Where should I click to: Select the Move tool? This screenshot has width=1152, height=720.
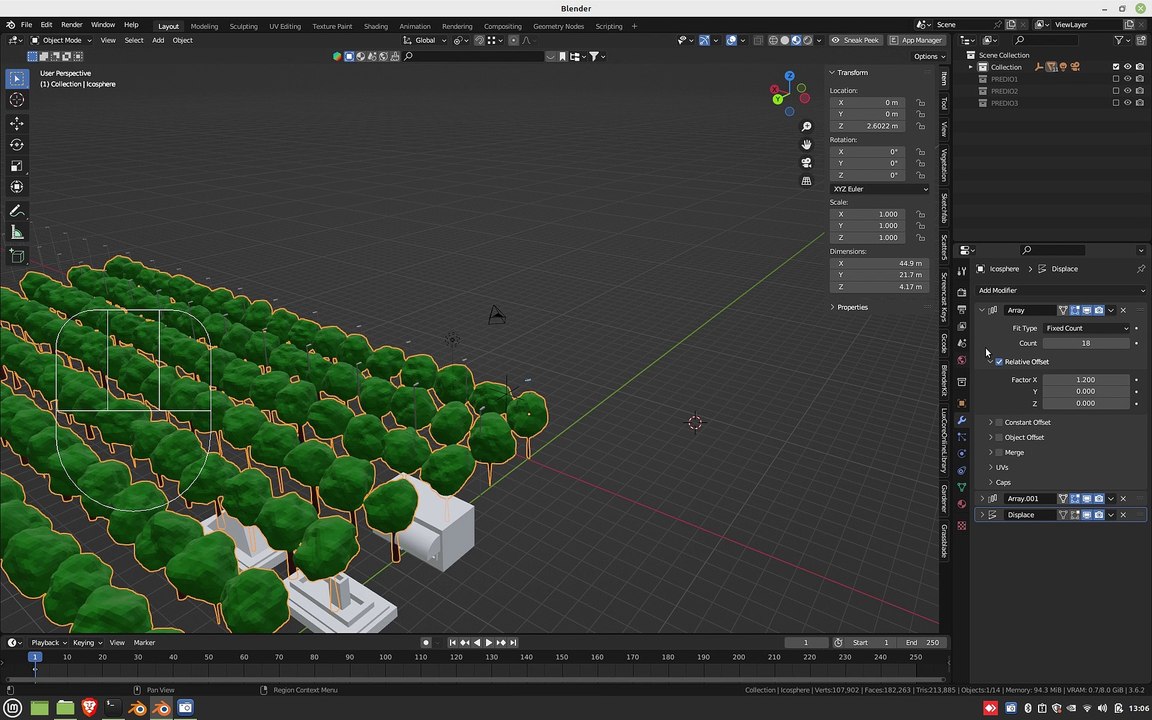17,123
